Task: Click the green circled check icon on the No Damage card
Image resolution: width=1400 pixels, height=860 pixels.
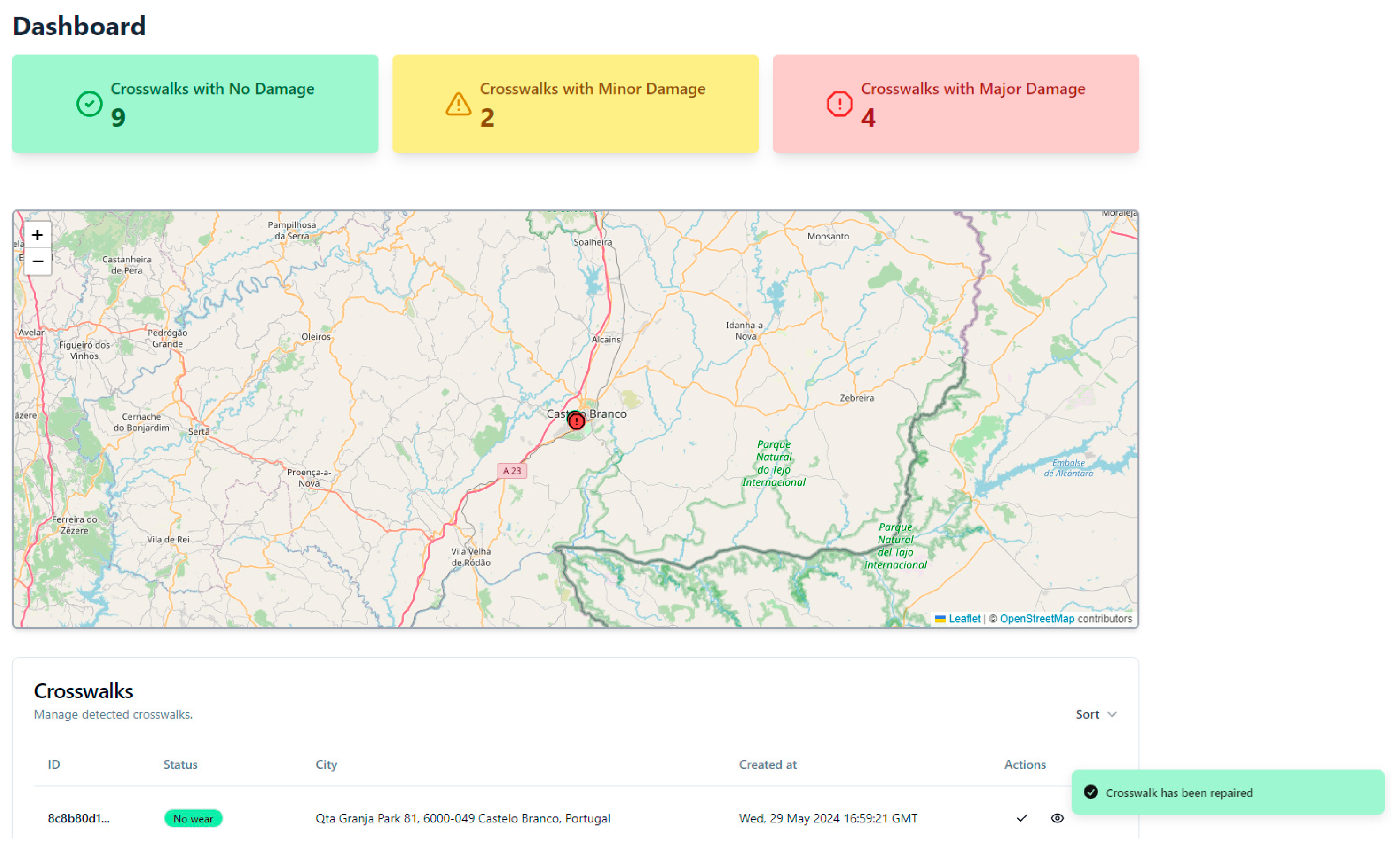Action: coord(89,103)
